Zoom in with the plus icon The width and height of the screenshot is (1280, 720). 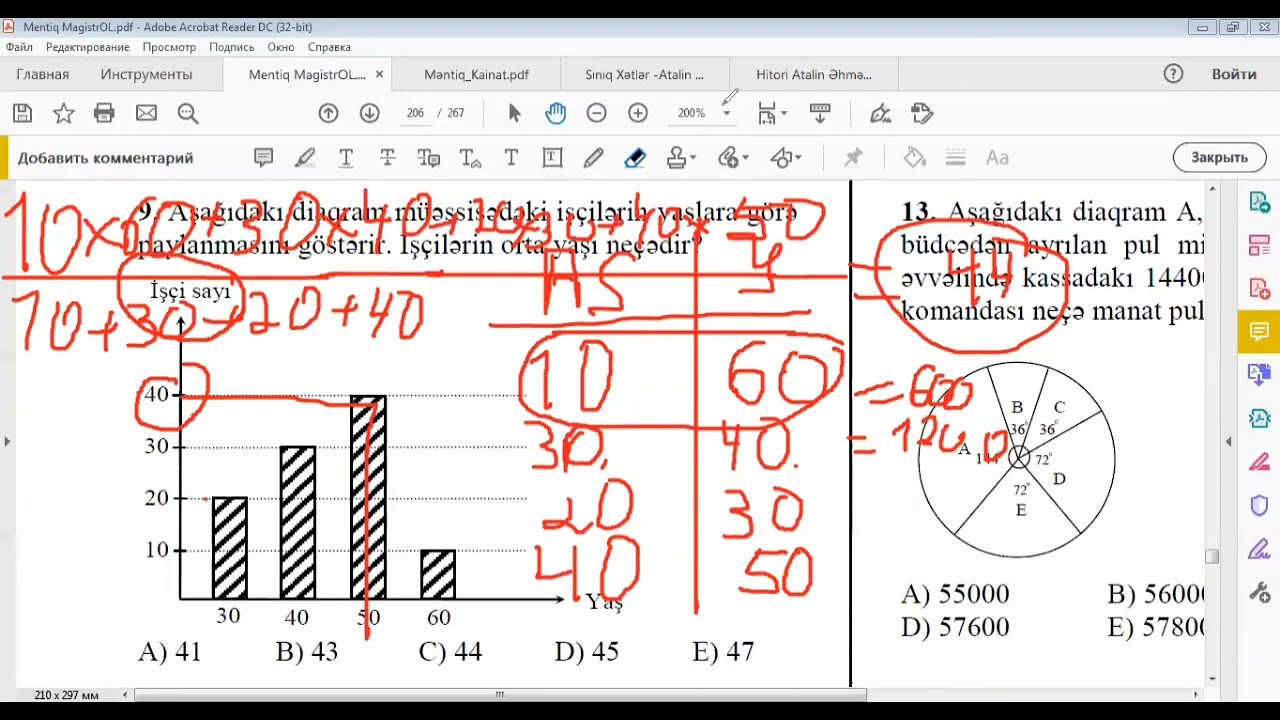pyautogui.click(x=638, y=113)
